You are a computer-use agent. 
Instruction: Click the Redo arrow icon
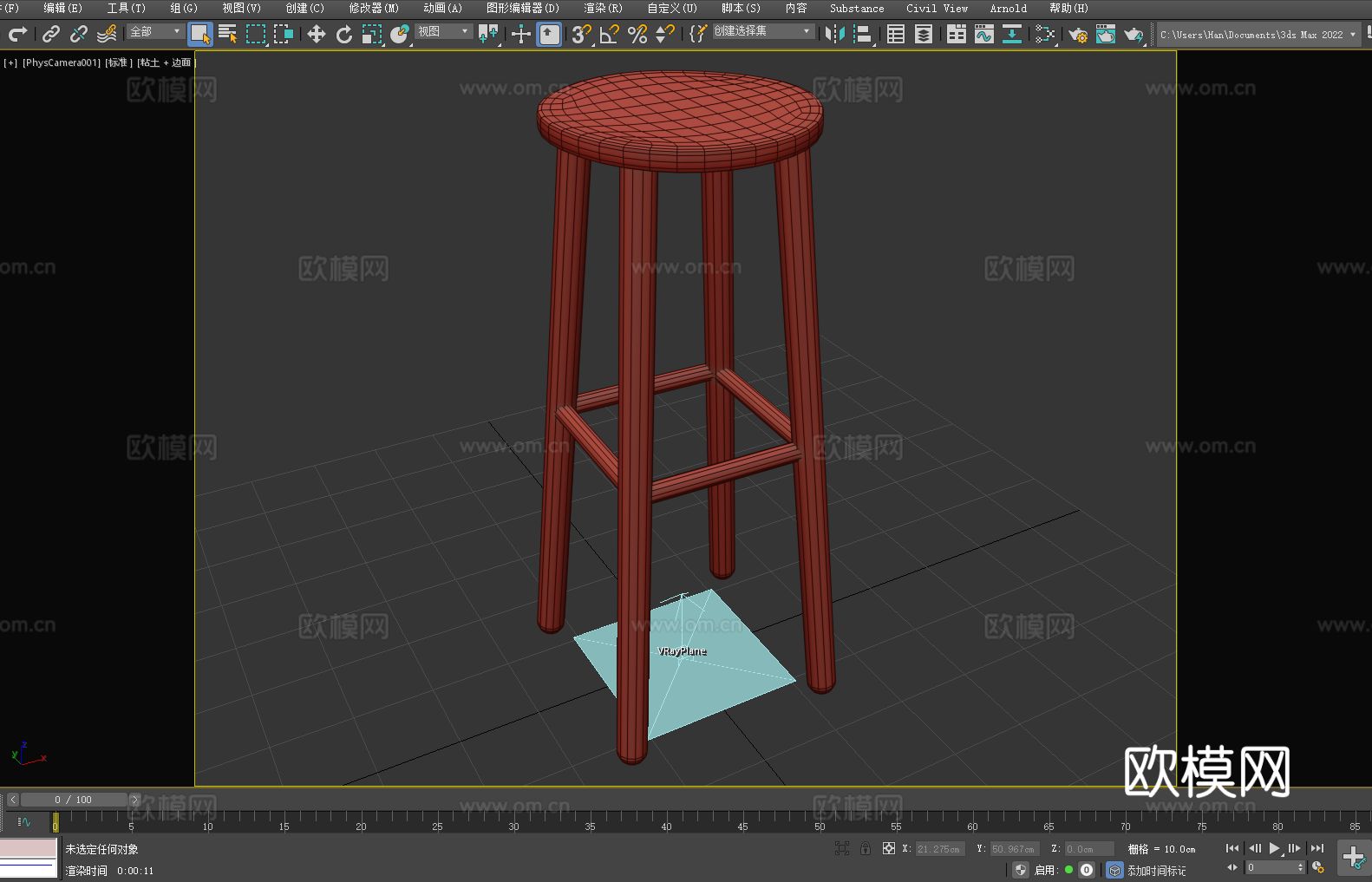tap(17, 34)
